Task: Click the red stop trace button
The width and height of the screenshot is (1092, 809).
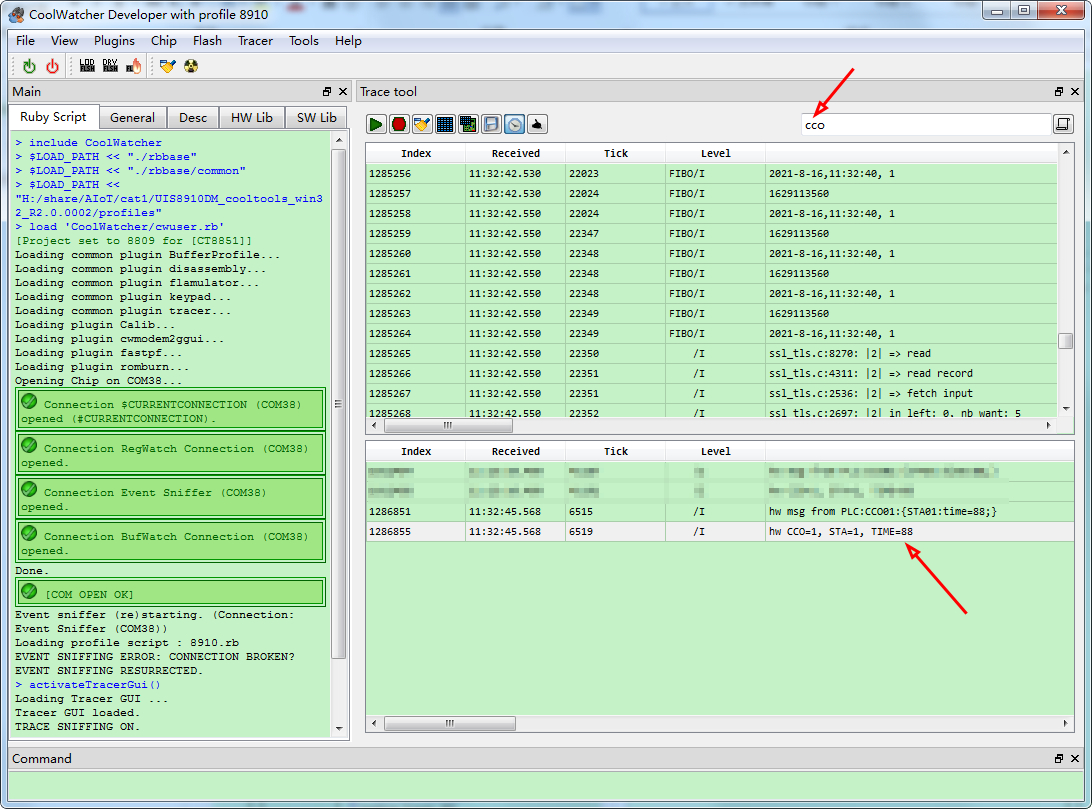Action: pyautogui.click(x=399, y=124)
